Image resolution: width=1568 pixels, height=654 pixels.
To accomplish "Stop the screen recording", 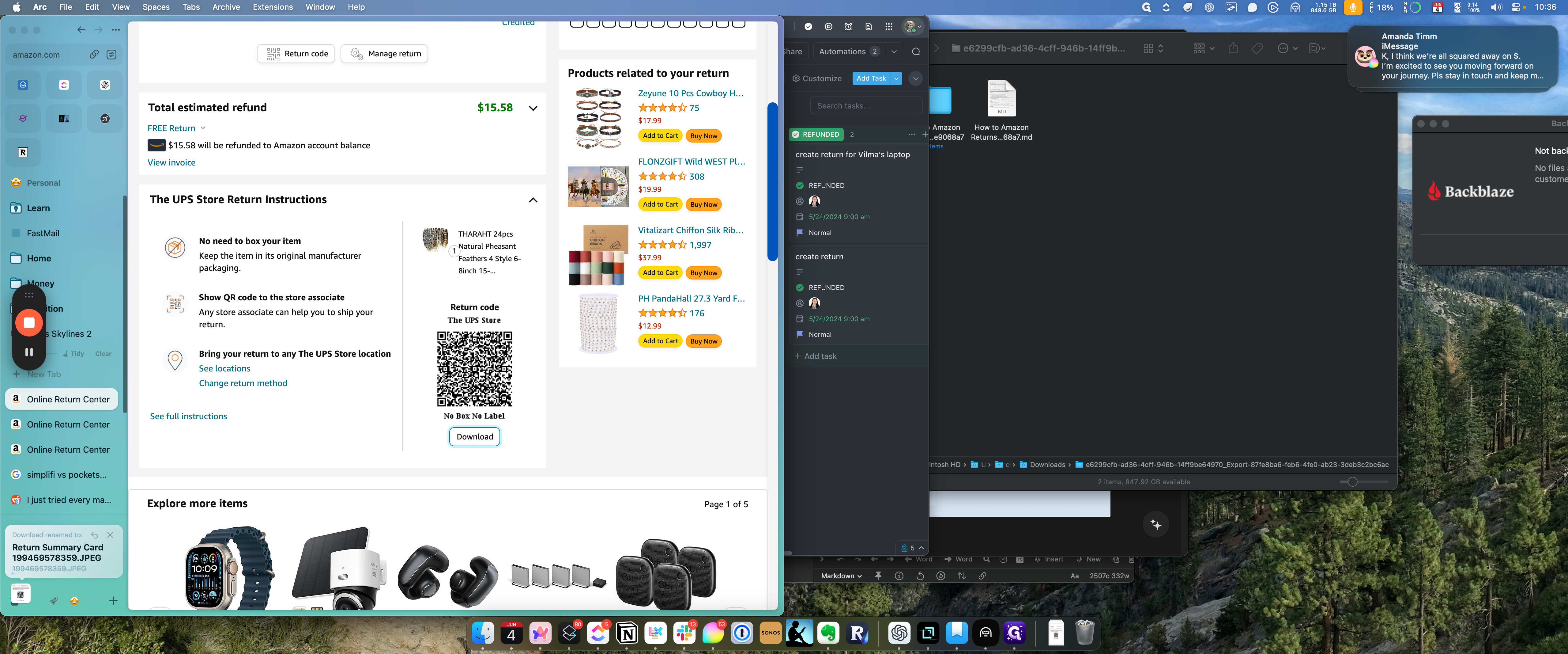I will [28, 322].
